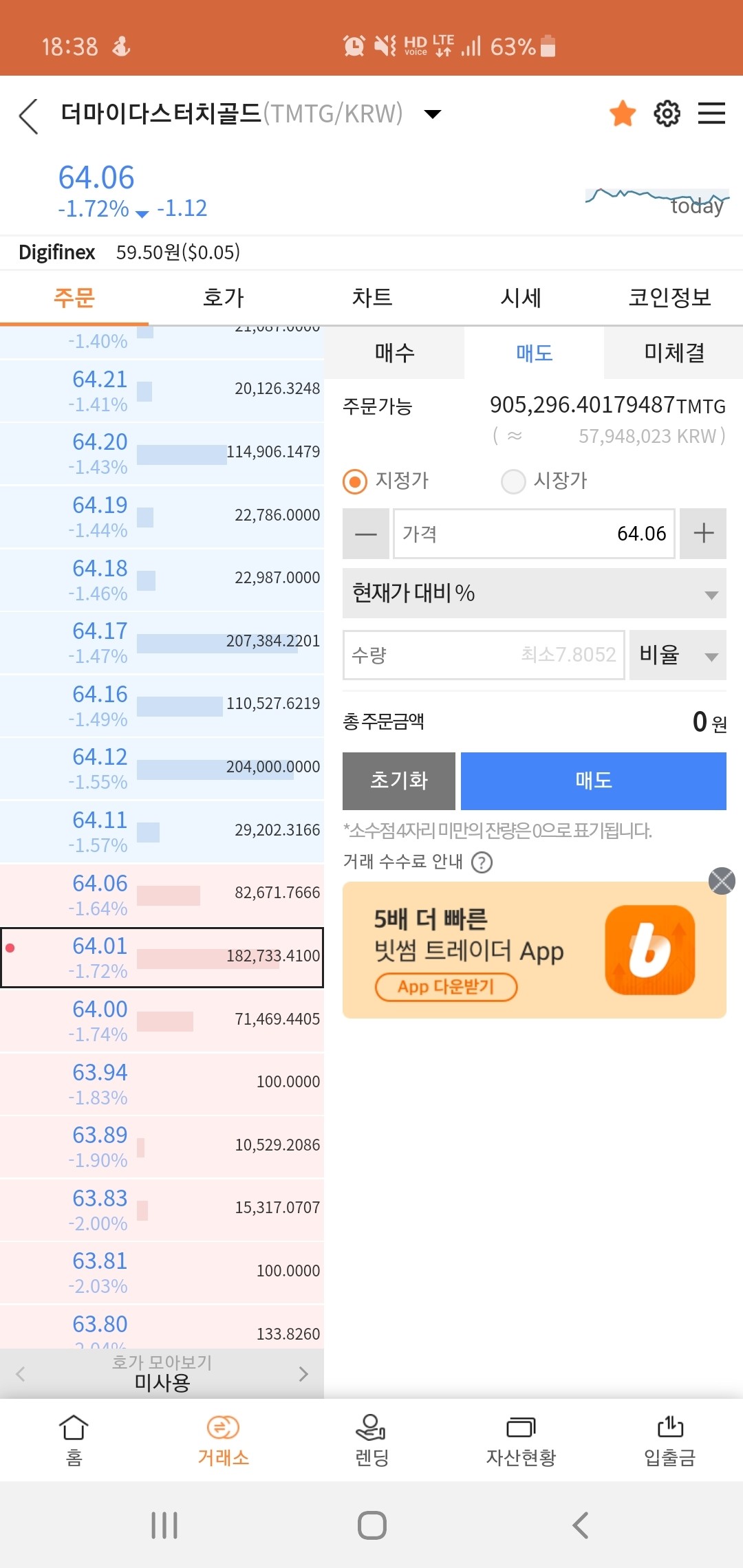Tap the left arrow of 호가 모아보기

[x=21, y=1374]
